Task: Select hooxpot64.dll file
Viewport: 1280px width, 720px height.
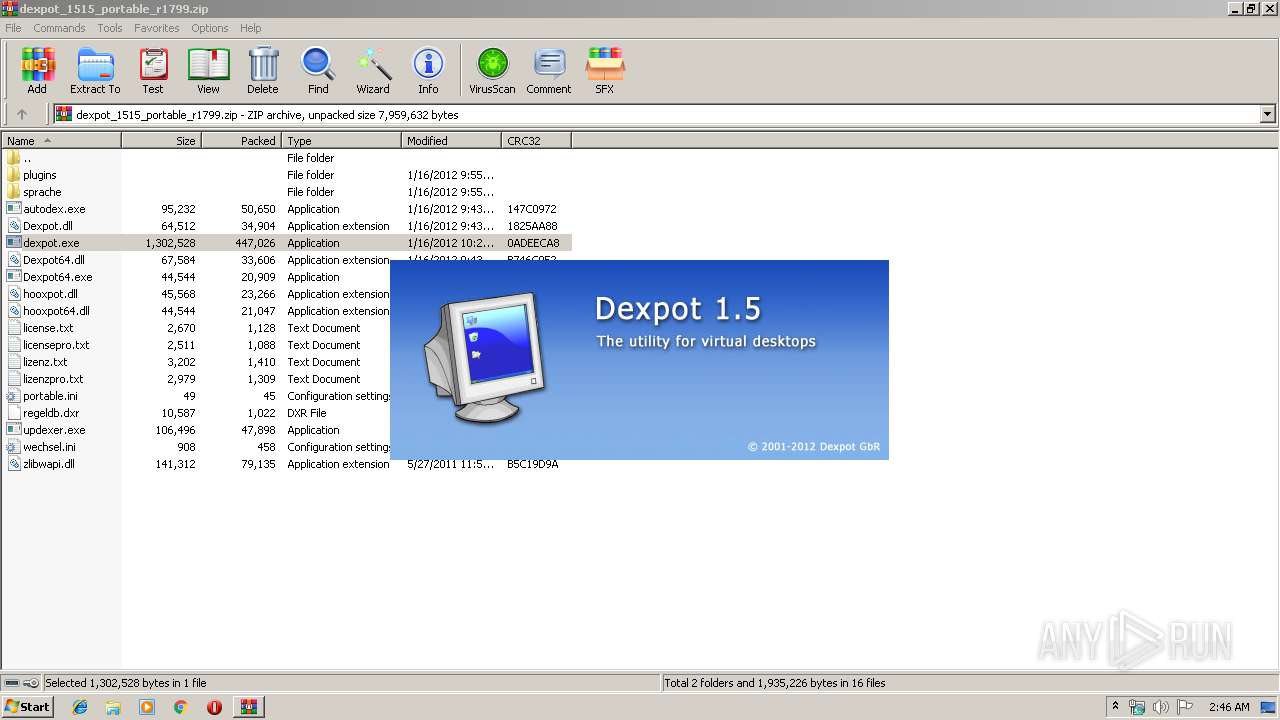Action: 56,311
